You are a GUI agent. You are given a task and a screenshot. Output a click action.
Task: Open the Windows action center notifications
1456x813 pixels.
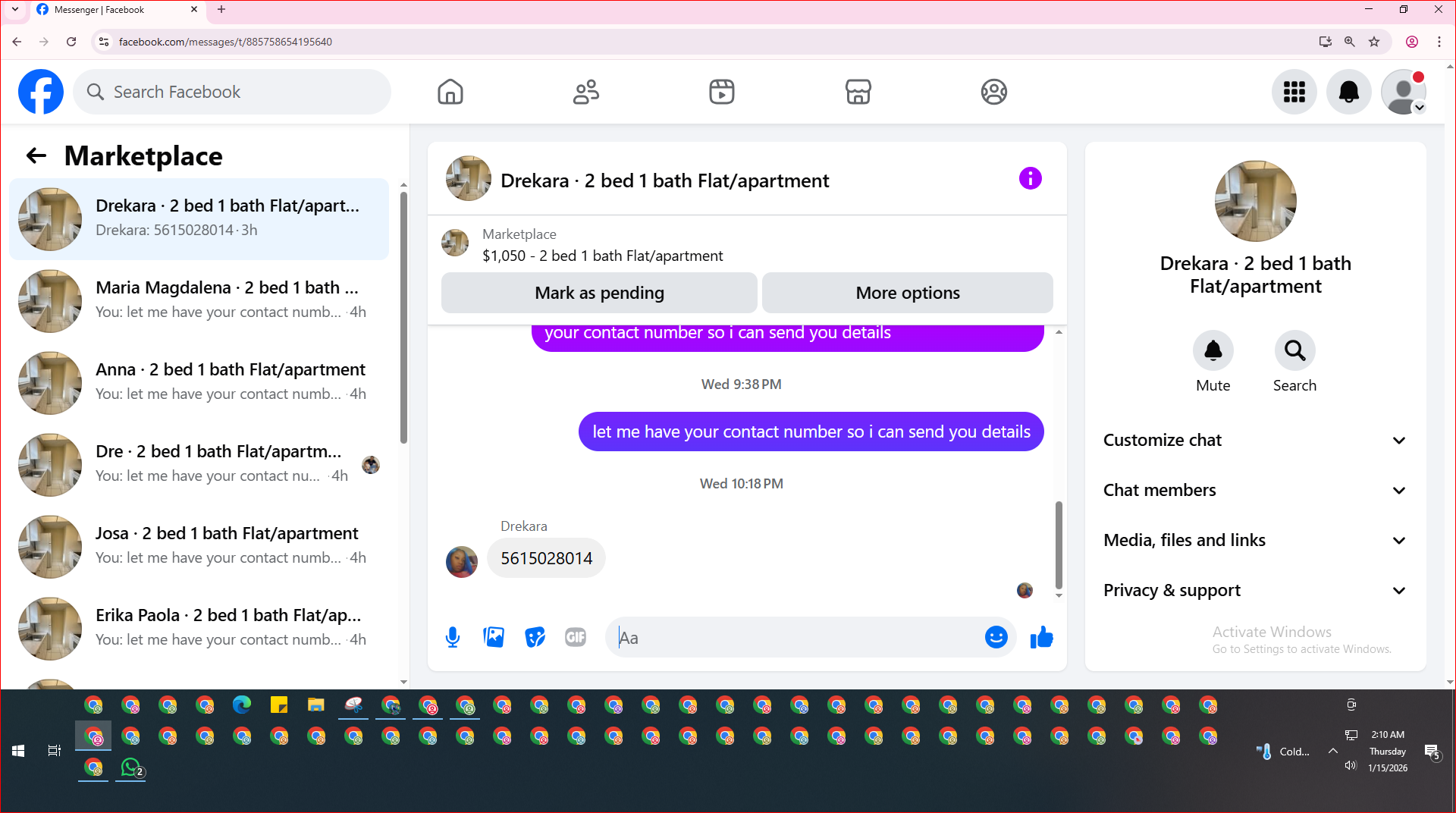[x=1432, y=752]
